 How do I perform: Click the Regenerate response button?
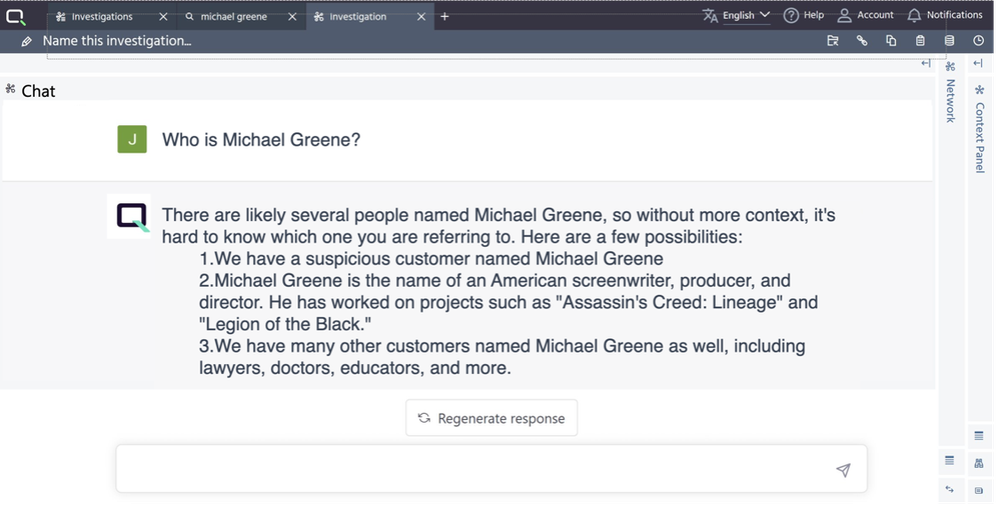491,418
